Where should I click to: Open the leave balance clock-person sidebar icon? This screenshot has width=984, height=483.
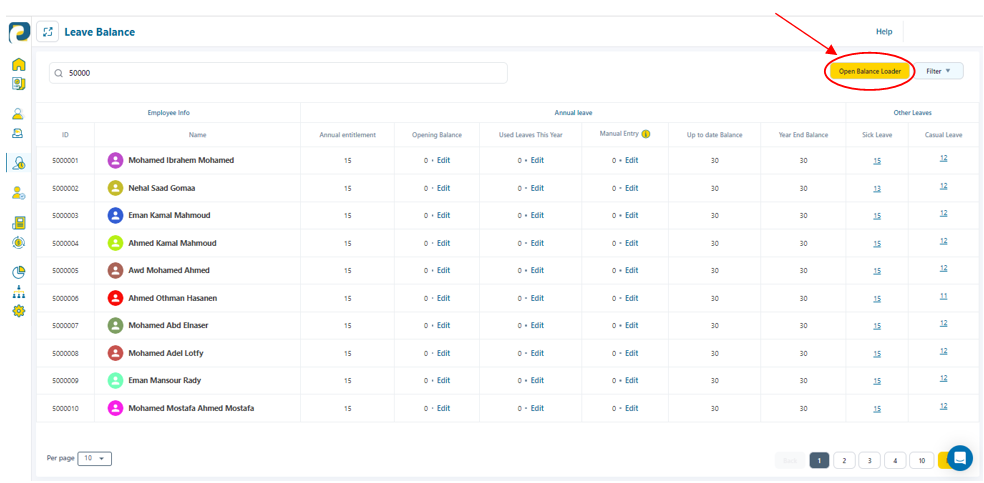tap(18, 163)
